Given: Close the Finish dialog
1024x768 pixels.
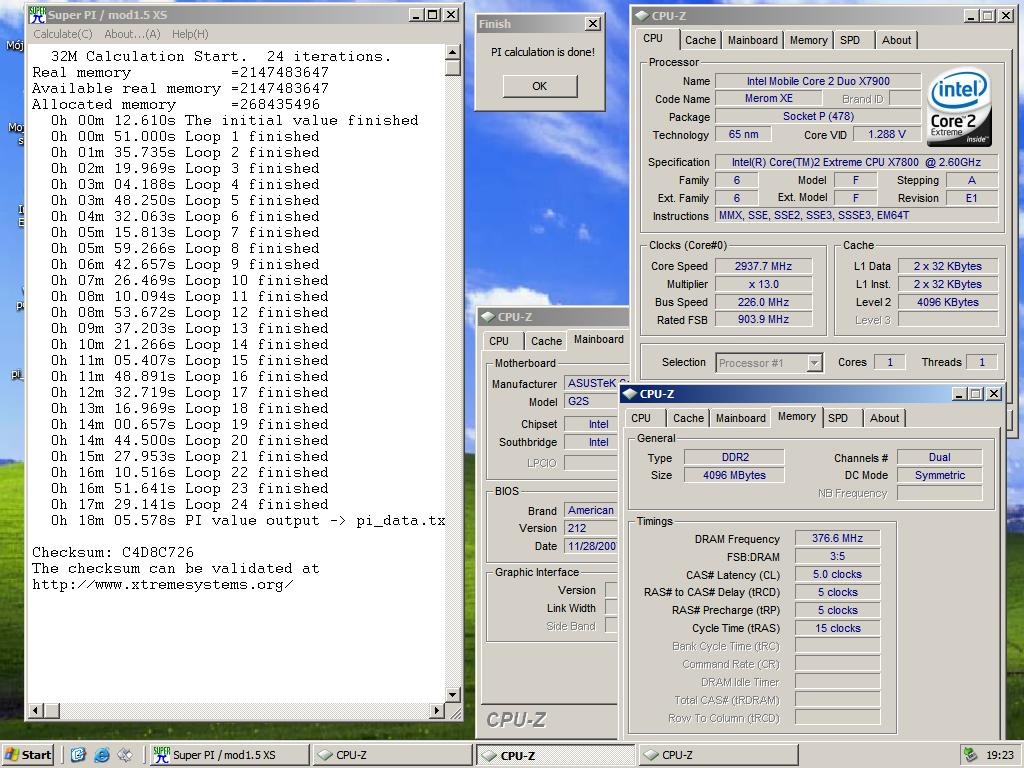Looking at the screenshot, I should (592, 24).
